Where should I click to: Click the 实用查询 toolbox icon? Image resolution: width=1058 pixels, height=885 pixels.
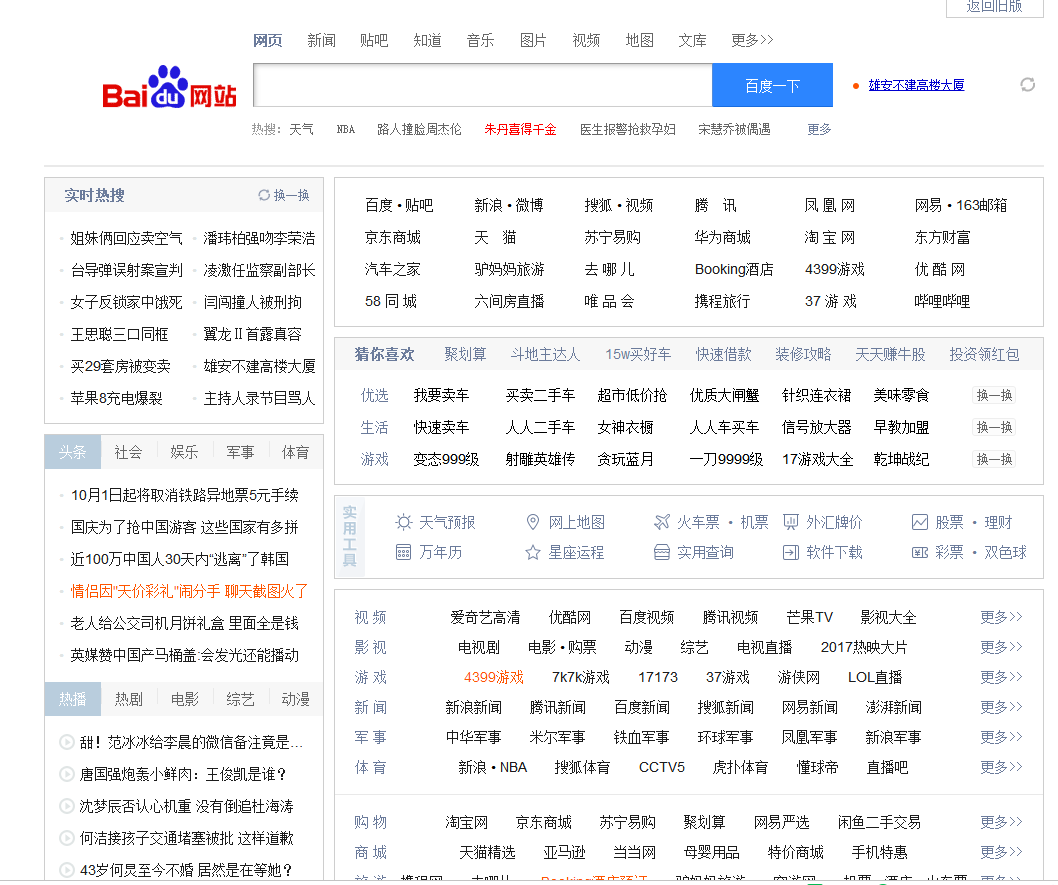(x=662, y=552)
